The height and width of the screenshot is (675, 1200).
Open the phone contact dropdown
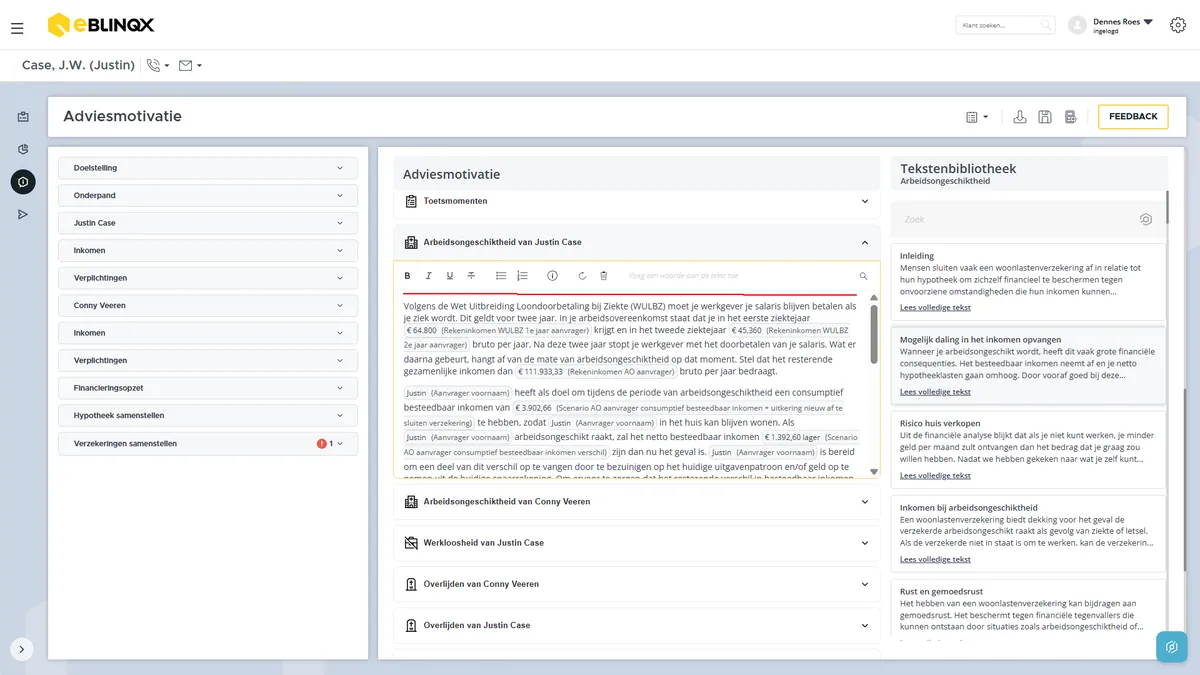[x=158, y=65]
